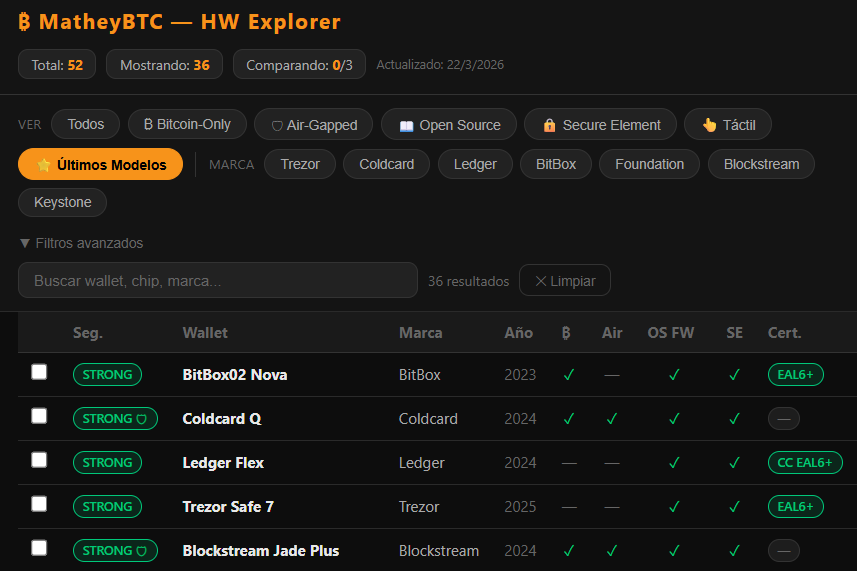Filter by BitBox brand chip
Viewport: 857px width, 571px height.
(x=556, y=164)
